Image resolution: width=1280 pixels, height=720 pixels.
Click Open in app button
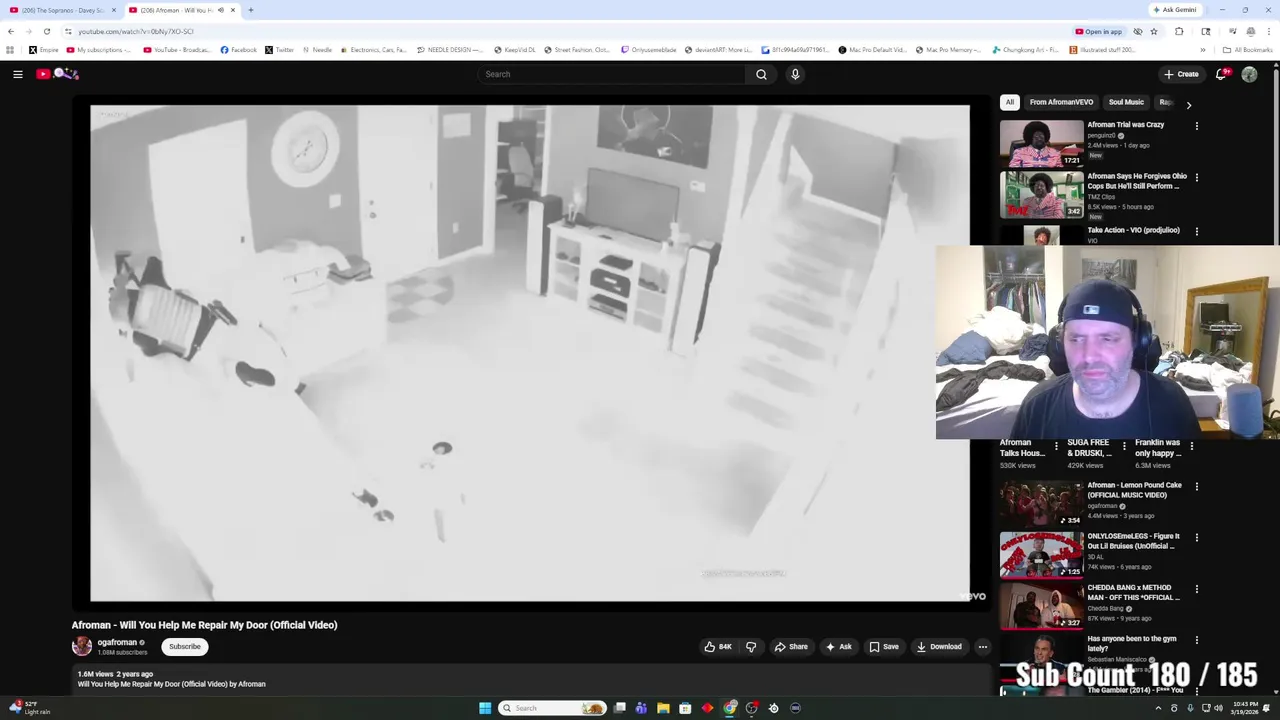tap(1098, 31)
